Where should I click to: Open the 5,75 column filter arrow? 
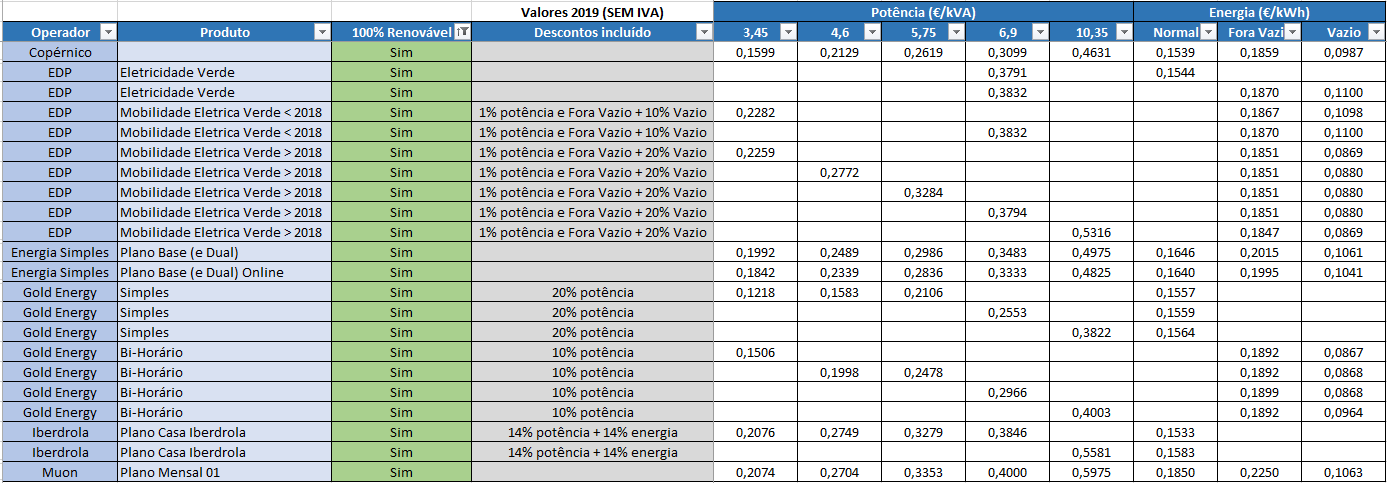click(955, 32)
